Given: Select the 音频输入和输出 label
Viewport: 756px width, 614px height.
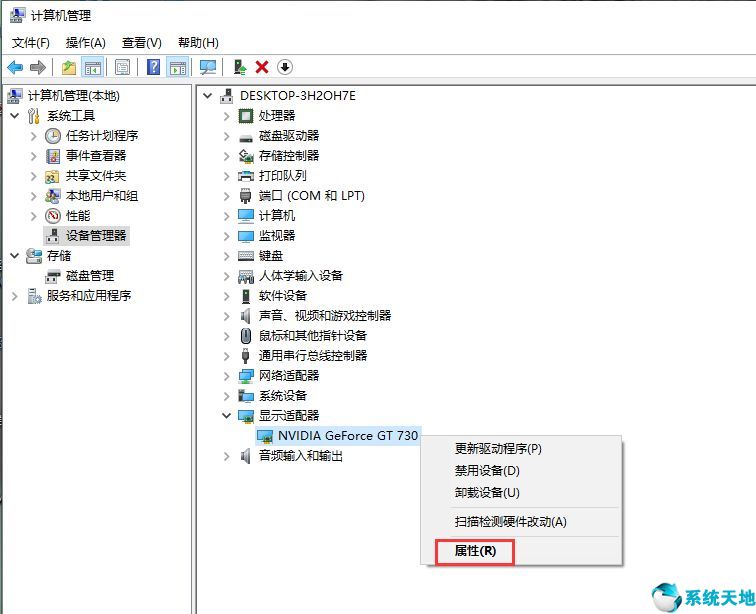Looking at the screenshot, I should 300,456.
